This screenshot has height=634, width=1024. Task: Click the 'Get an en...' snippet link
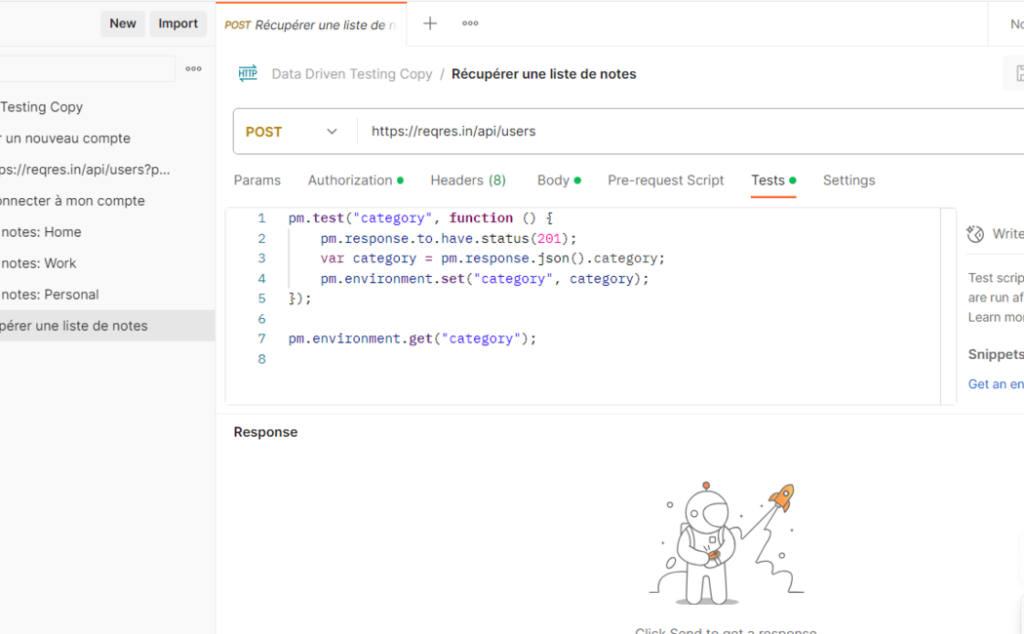[x=995, y=384]
